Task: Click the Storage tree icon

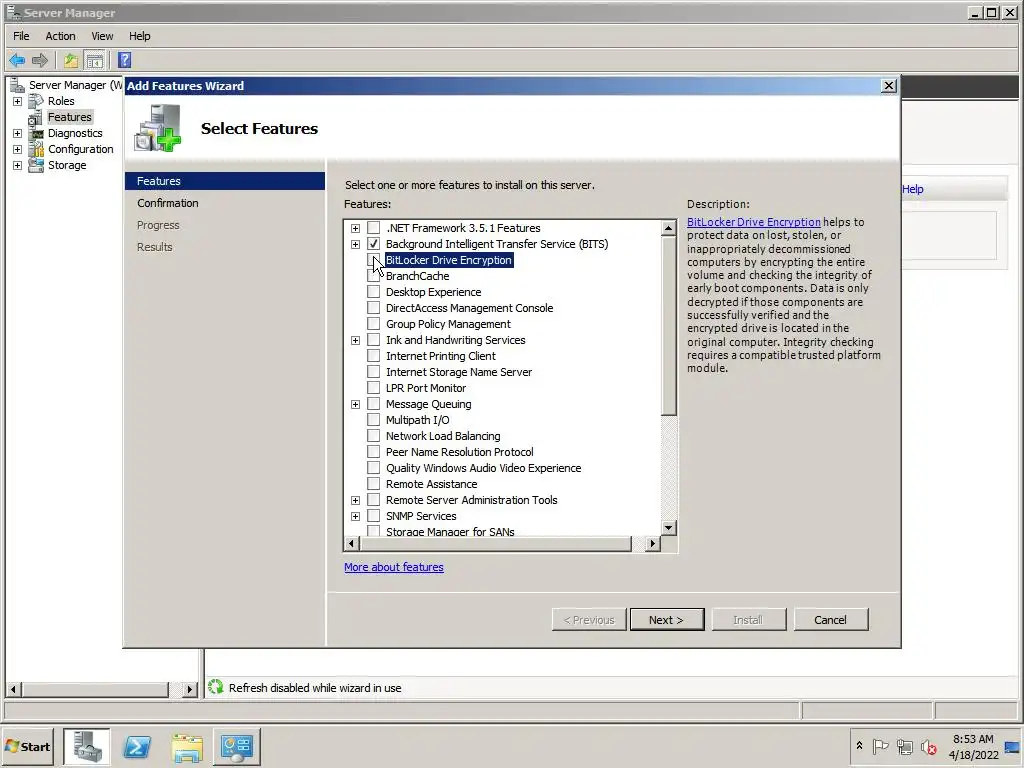Action: 36,165
